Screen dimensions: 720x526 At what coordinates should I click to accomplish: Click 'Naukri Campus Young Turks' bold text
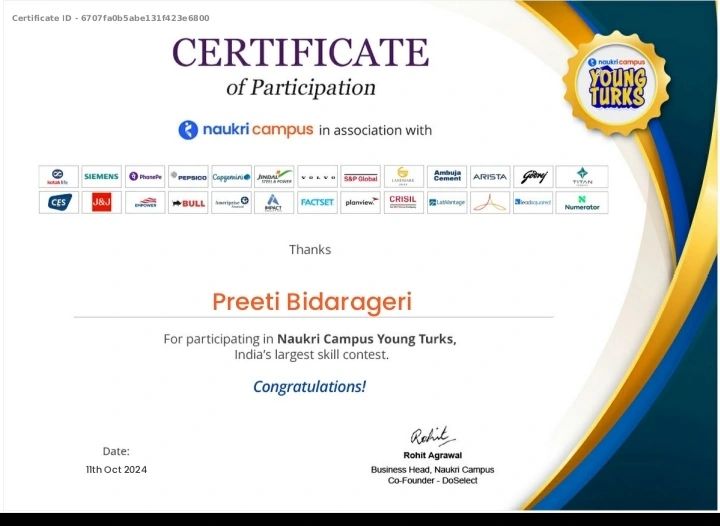[x=366, y=339]
